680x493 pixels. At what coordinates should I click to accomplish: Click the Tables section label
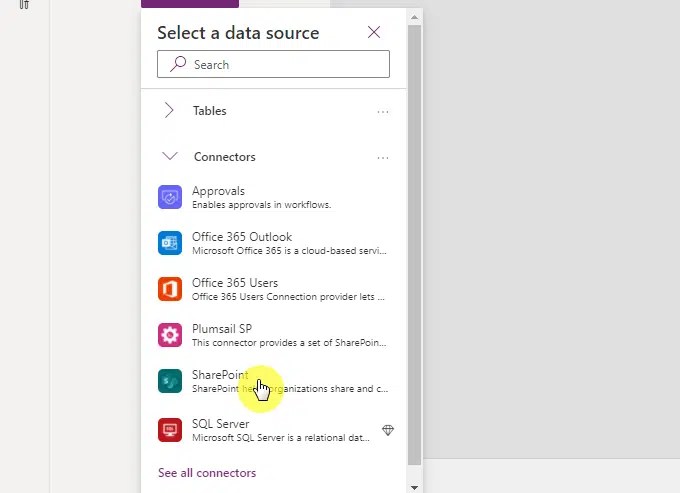(x=209, y=111)
